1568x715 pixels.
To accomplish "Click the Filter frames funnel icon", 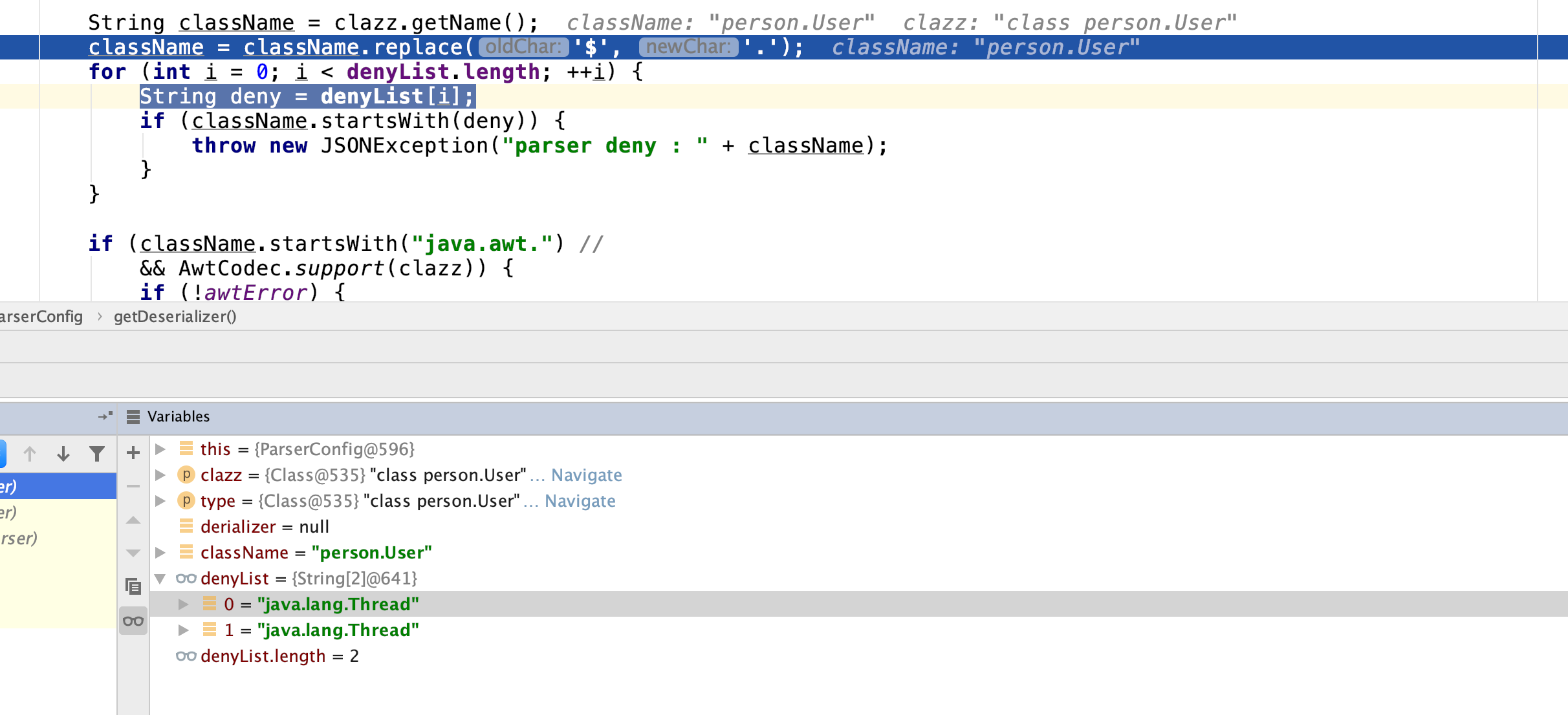I will pyautogui.click(x=97, y=454).
